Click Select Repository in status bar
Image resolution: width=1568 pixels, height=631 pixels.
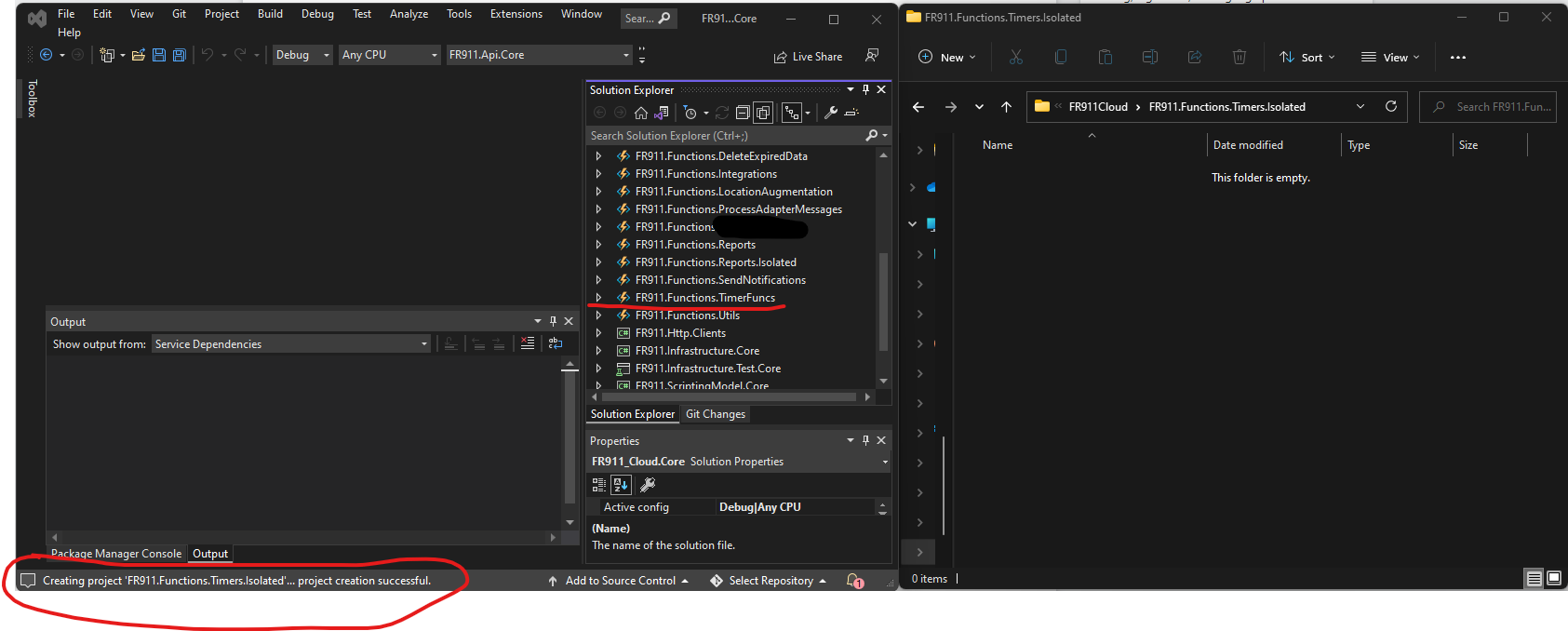click(x=768, y=581)
